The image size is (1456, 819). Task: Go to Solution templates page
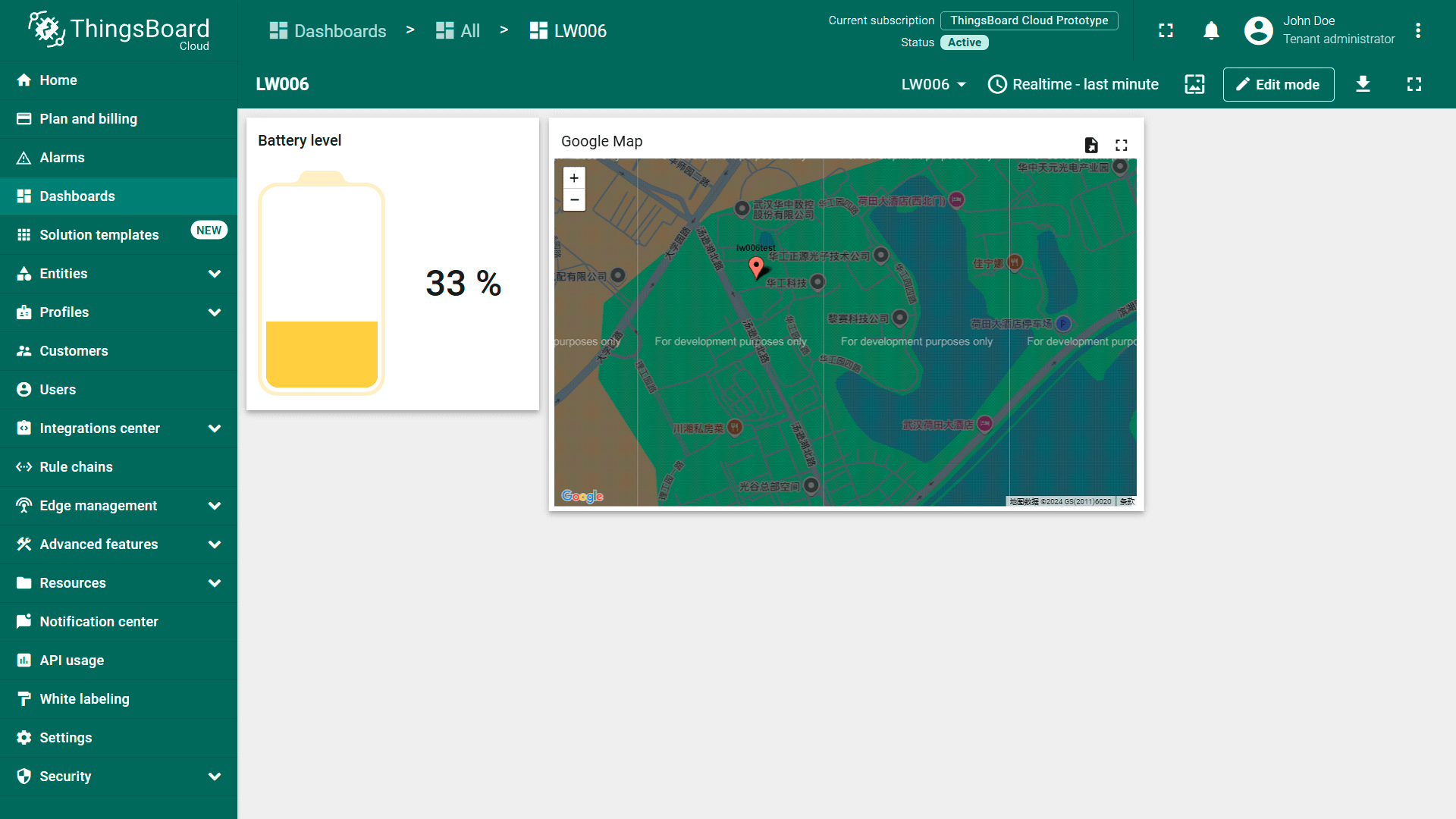click(x=99, y=235)
